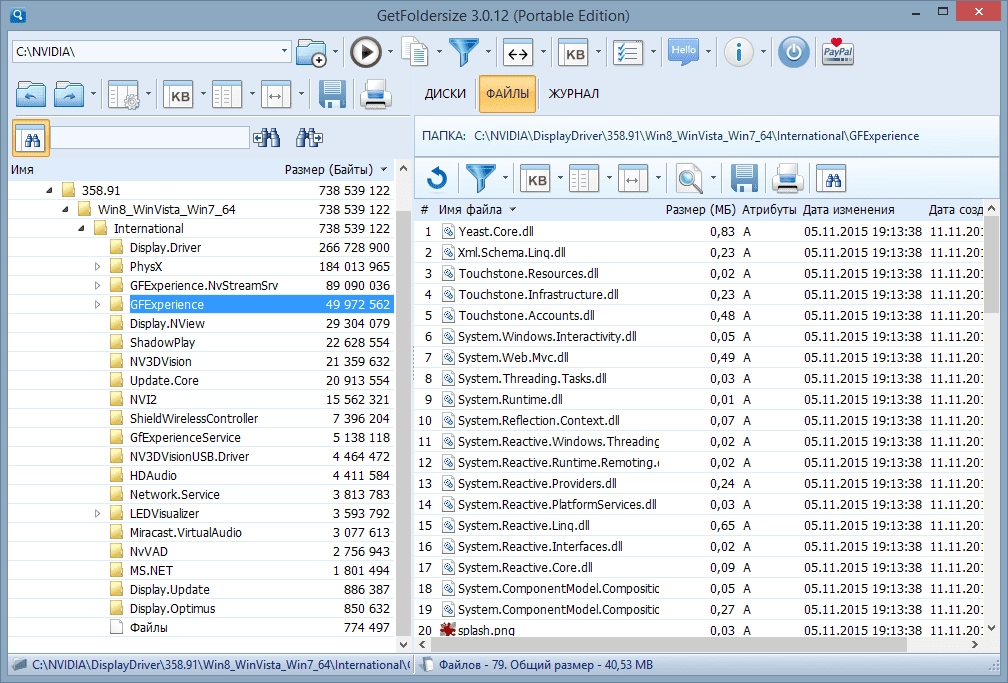The width and height of the screenshot is (1008, 683).
Task: Click the folder back arrow icon
Action: click(31, 95)
